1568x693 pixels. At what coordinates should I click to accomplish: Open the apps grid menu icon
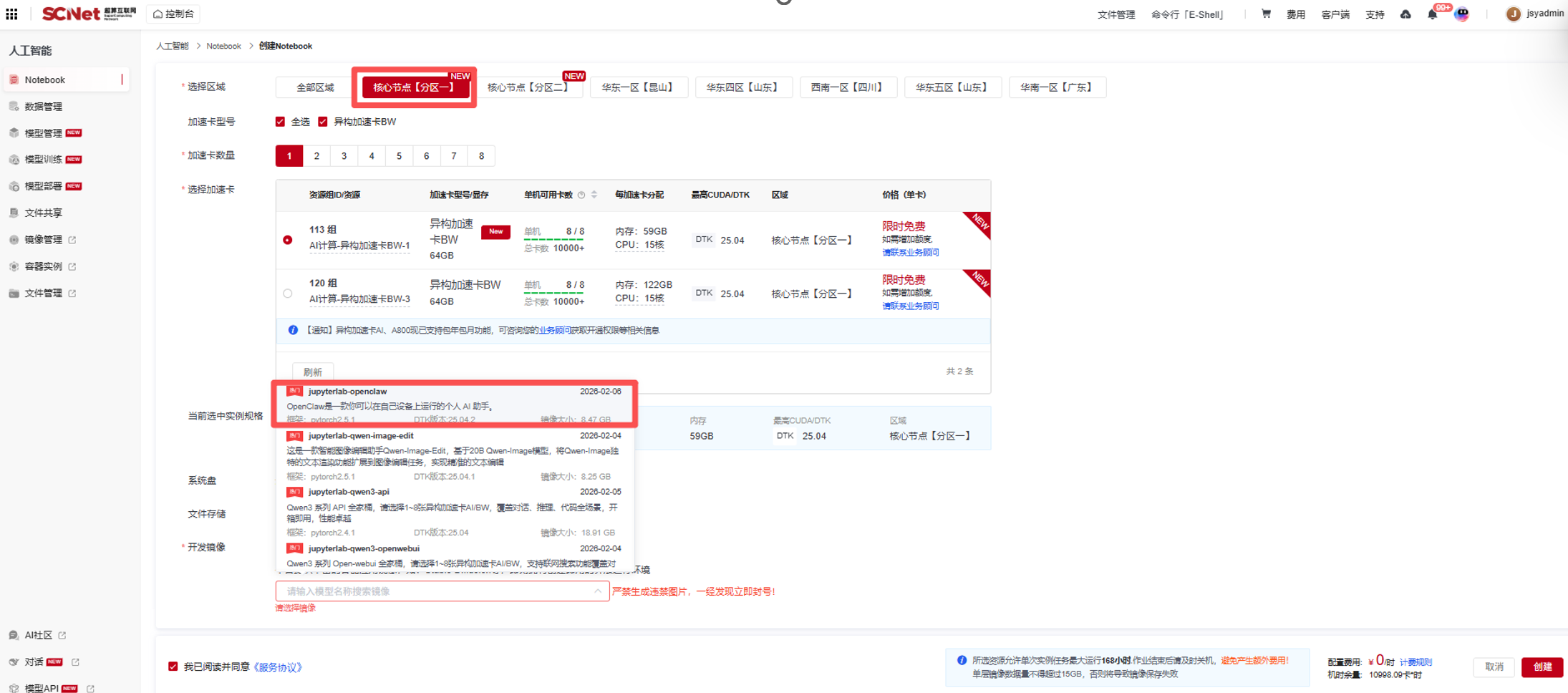point(11,14)
